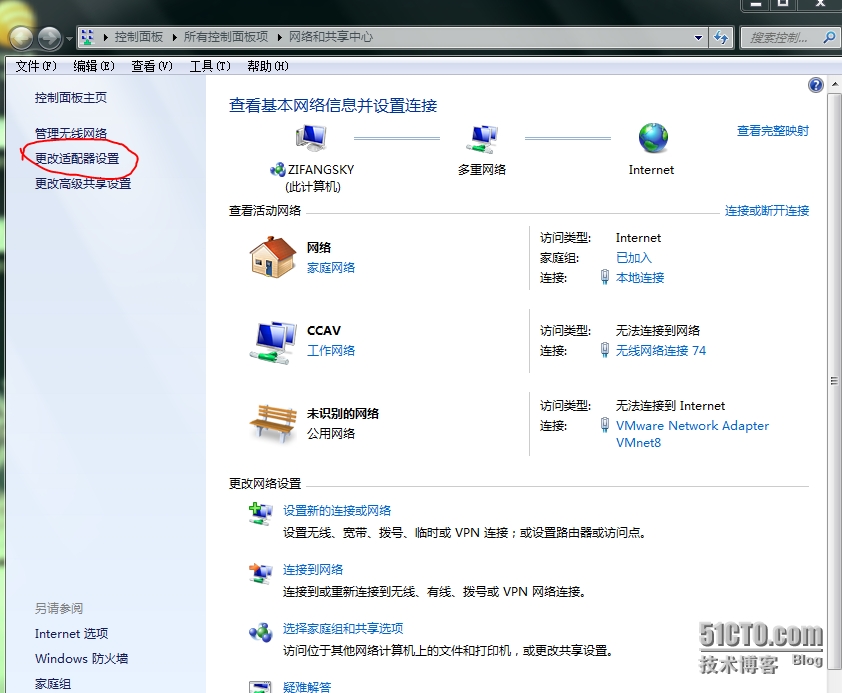Open 查看完整映射 link
The width and height of the screenshot is (842, 693).
click(x=773, y=130)
